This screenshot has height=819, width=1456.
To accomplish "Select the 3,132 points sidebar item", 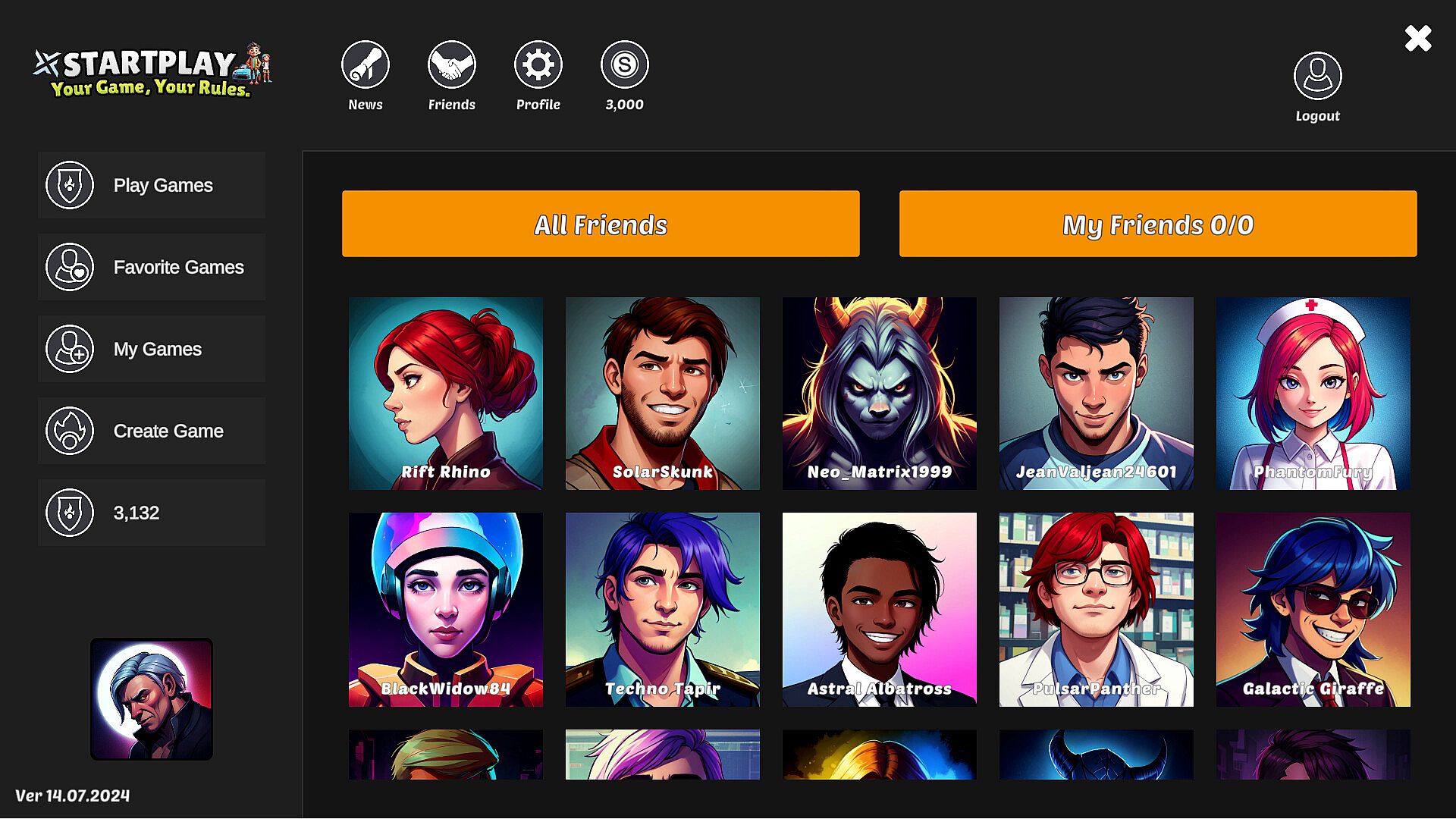I will [x=152, y=513].
